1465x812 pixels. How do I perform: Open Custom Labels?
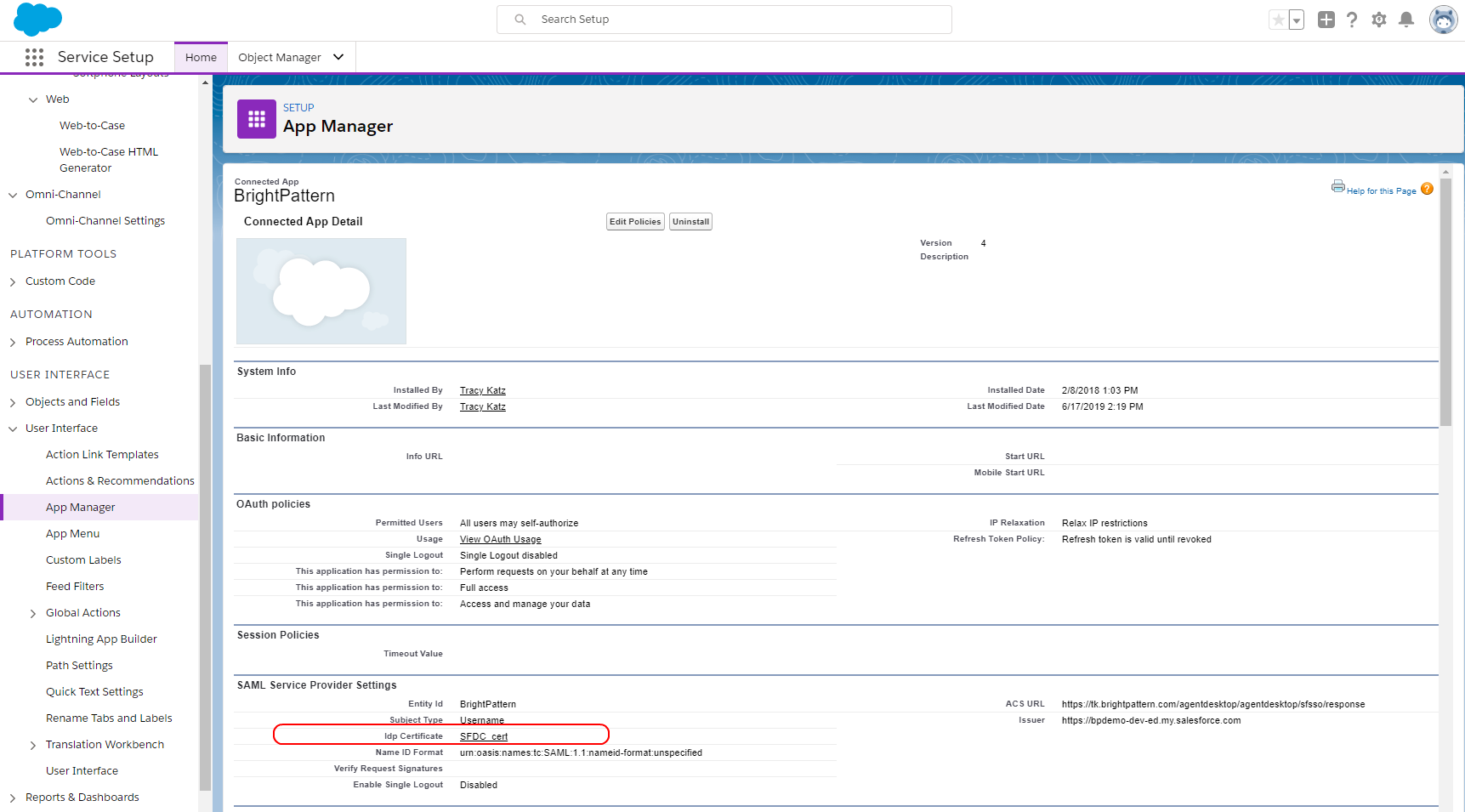coord(83,559)
